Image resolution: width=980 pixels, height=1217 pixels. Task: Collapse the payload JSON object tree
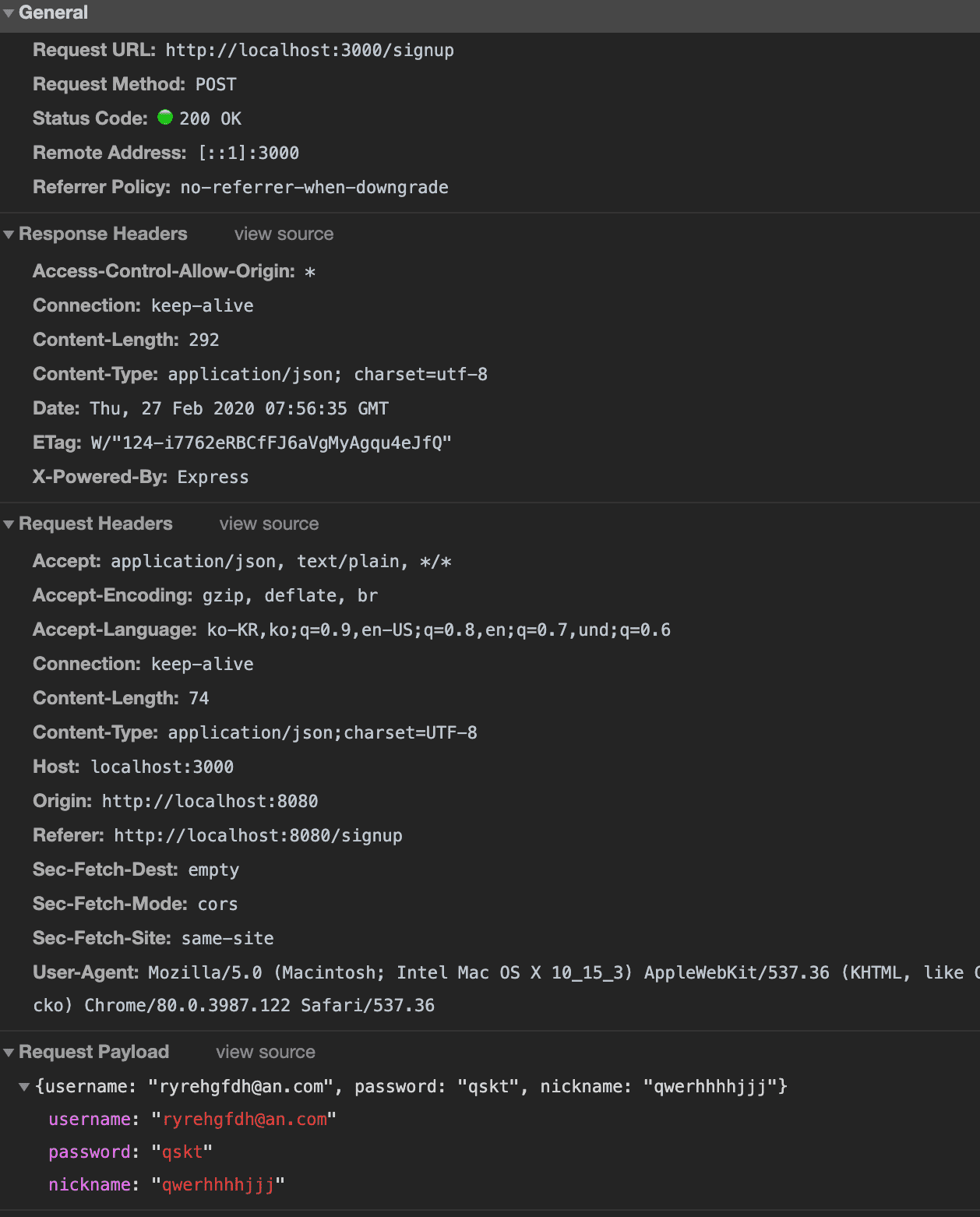(24, 1087)
